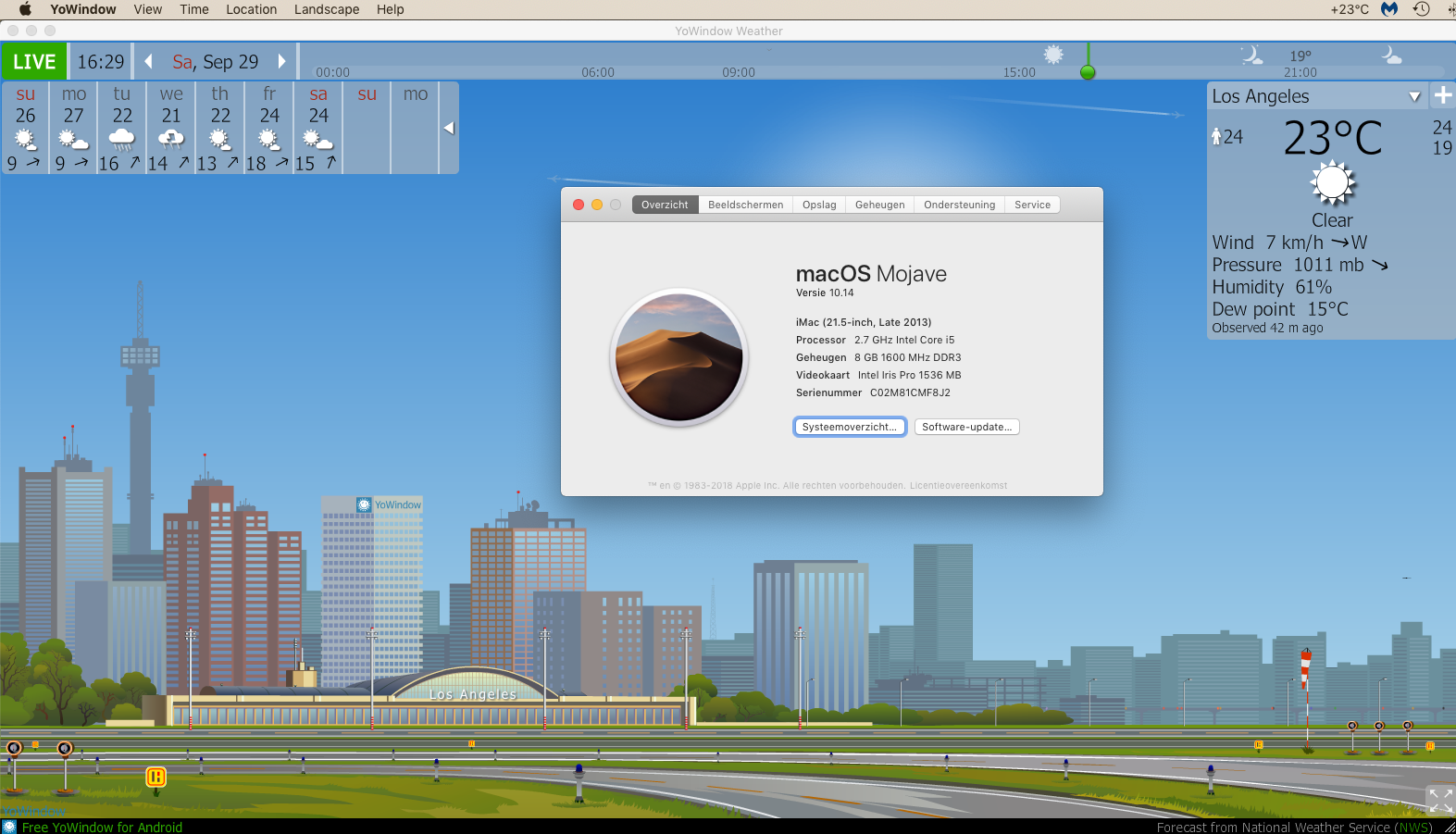The width and height of the screenshot is (1456, 834).
Task: Click the green time slider handle
Action: (x=1088, y=72)
